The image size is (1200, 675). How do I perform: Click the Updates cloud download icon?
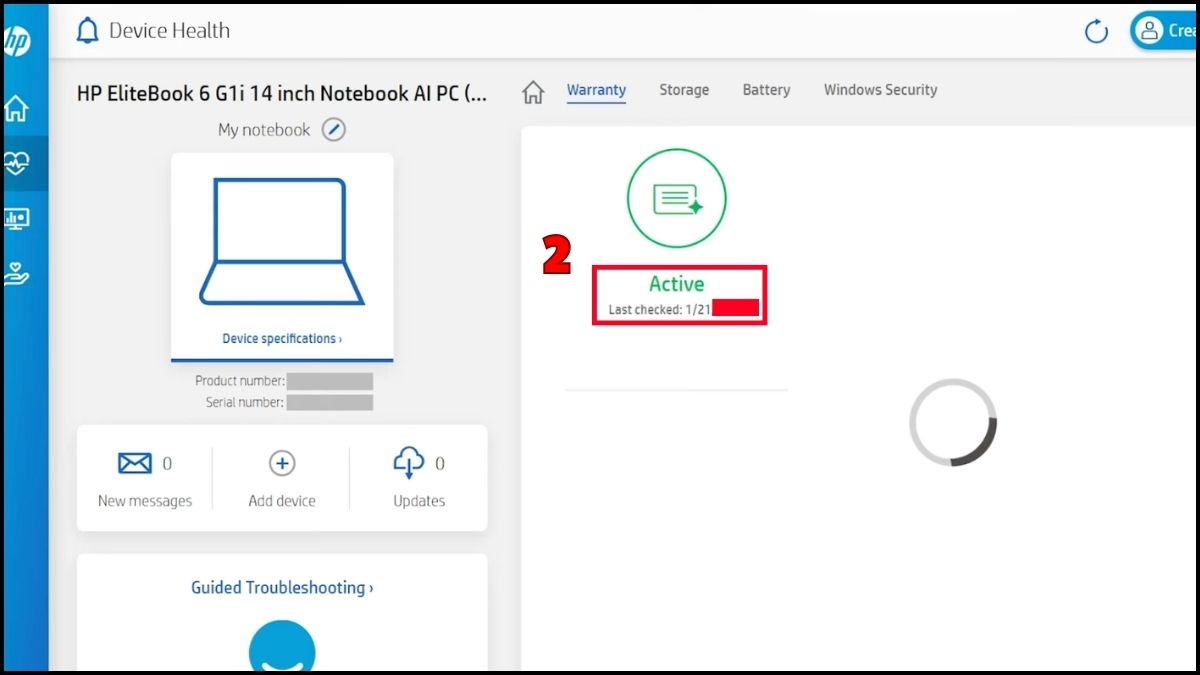pyautogui.click(x=409, y=463)
